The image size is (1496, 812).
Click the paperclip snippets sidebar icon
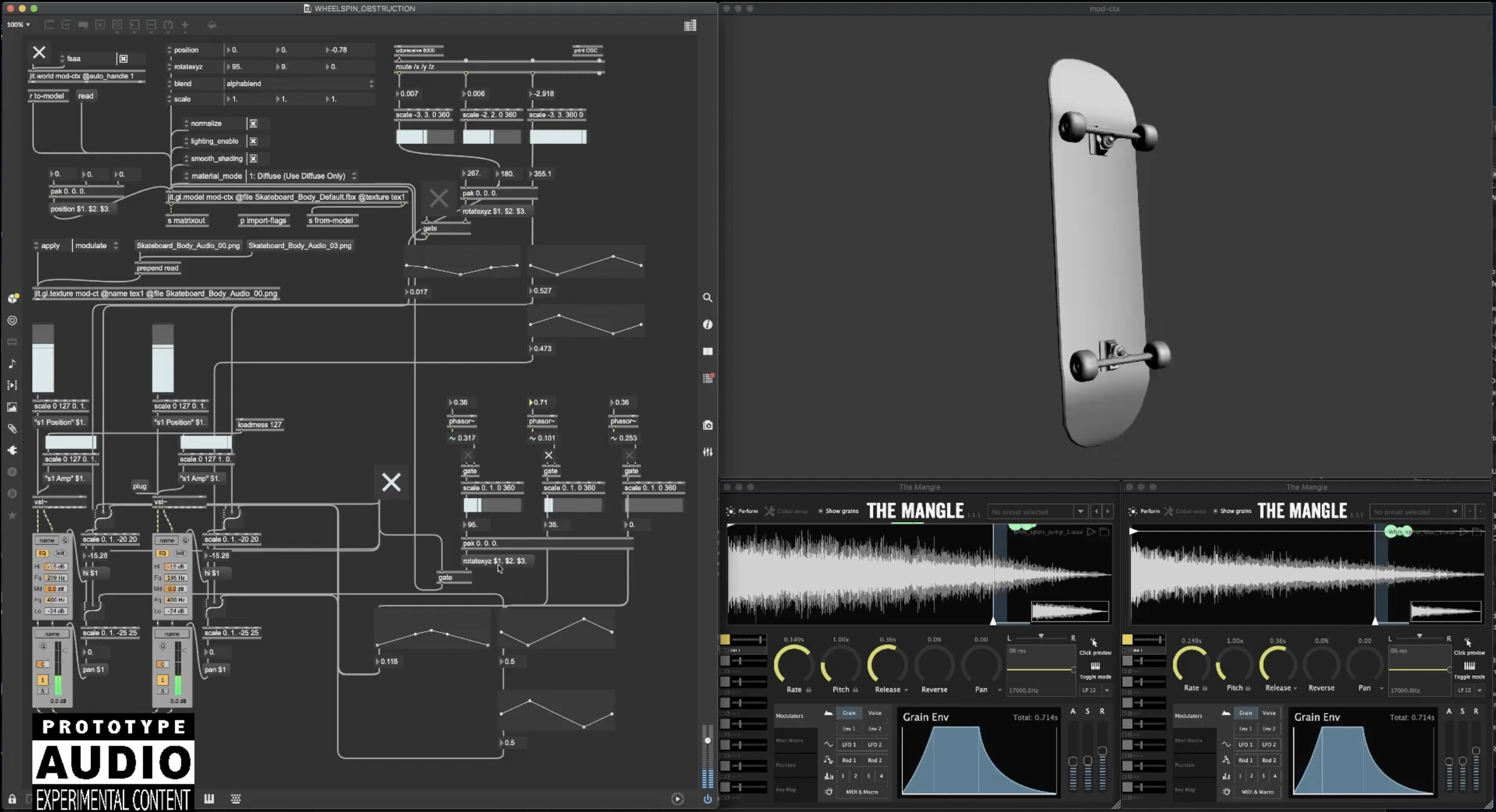pos(12,429)
